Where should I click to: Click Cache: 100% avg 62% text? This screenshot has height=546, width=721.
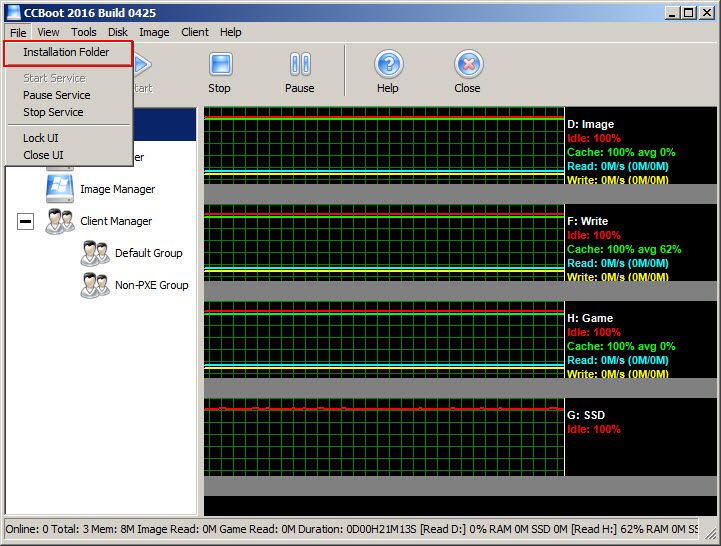click(x=624, y=249)
